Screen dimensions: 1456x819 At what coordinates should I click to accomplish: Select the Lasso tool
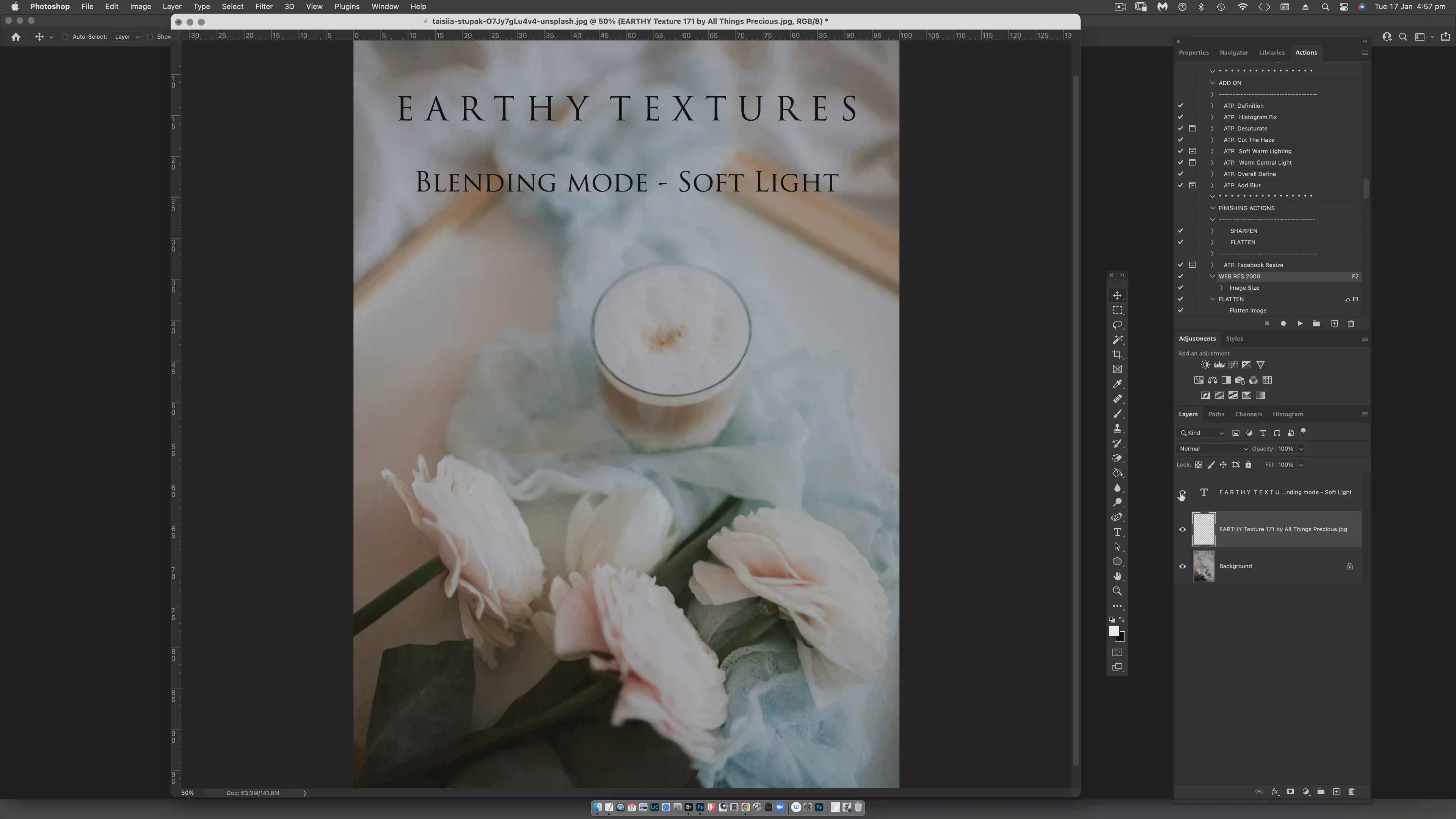1117,325
